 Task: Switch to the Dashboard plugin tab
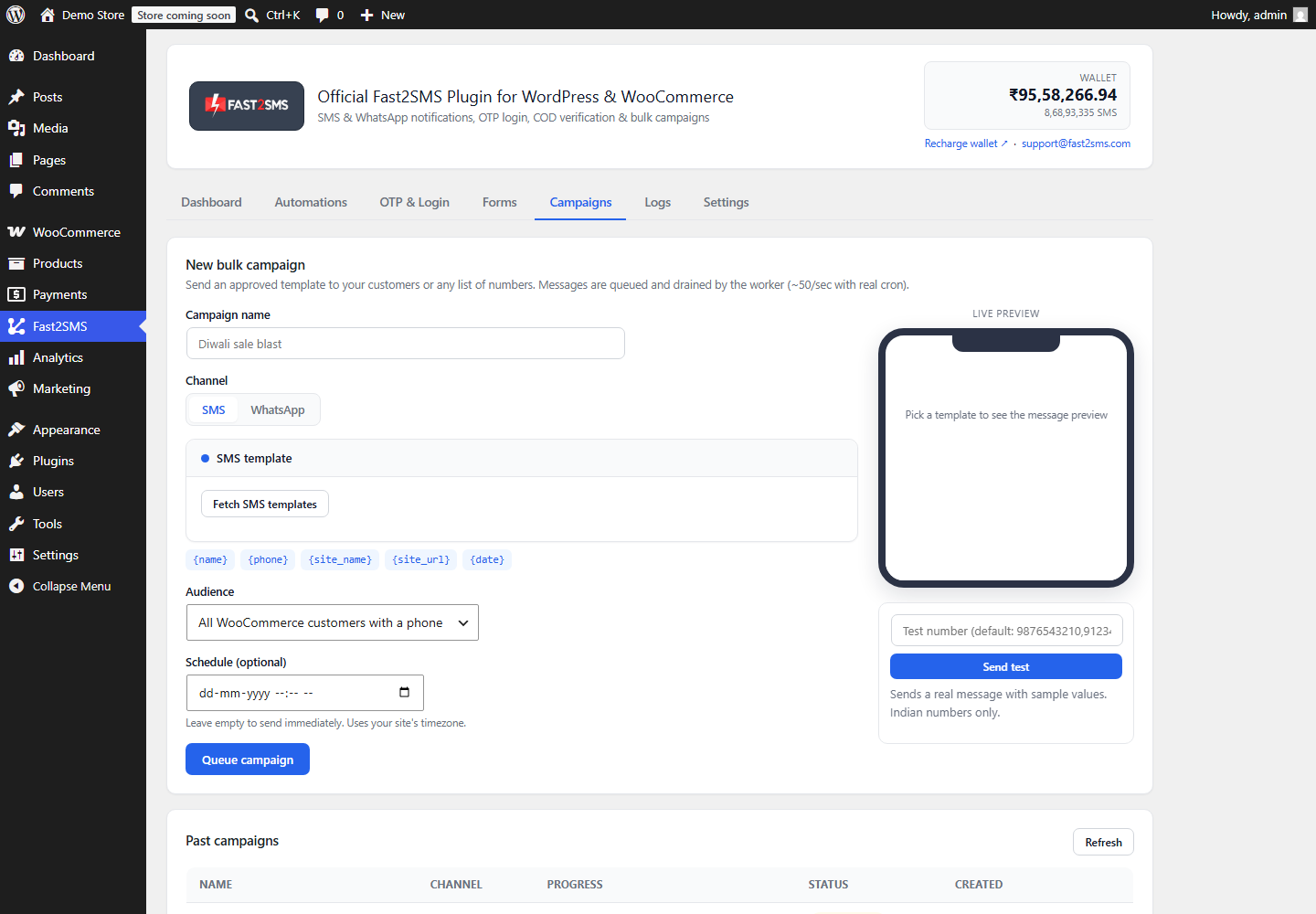coord(211,202)
